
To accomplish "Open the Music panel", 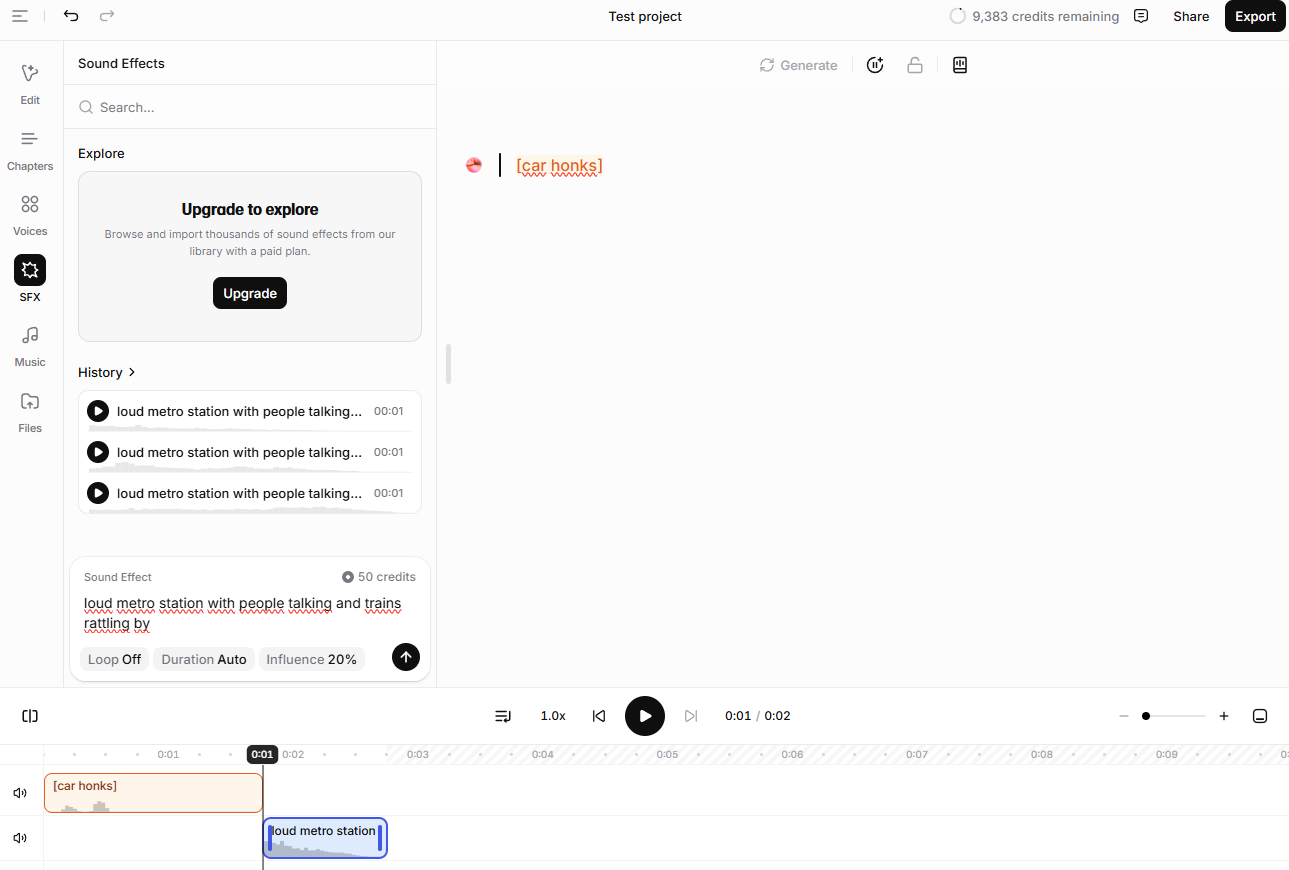I will [x=30, y=336].
